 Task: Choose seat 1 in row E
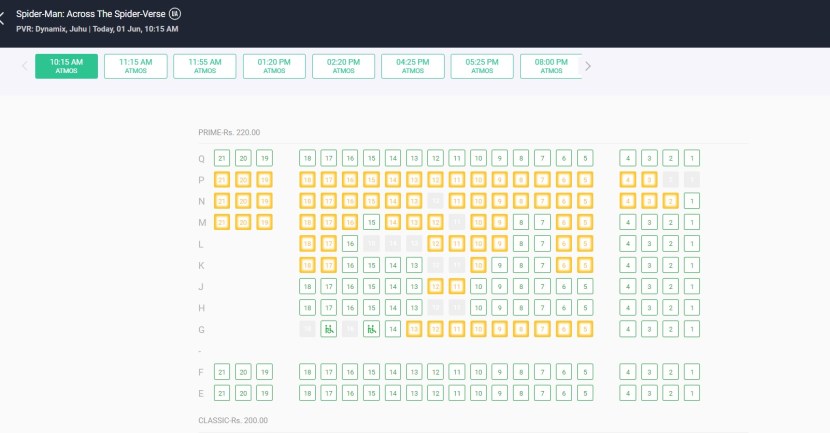pyautogui.click(x=692, y=393)
